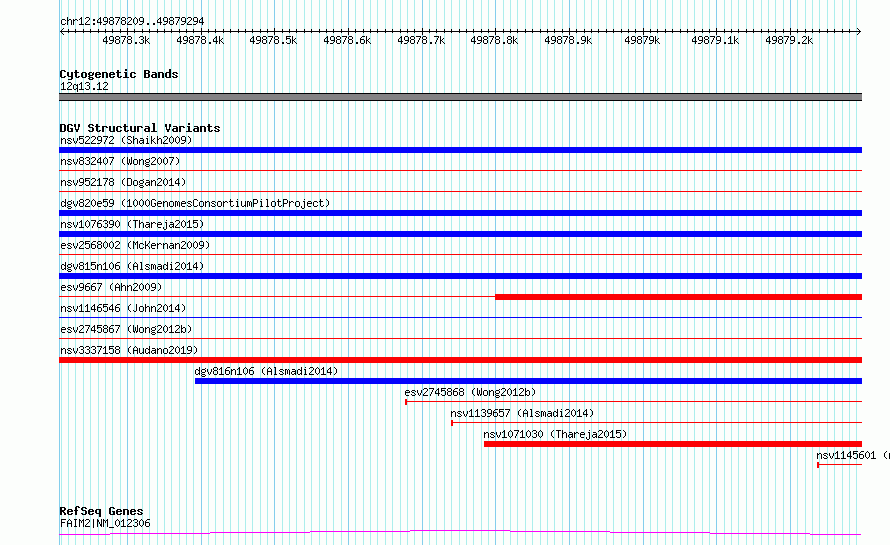The image size is (890, 545).
Task: Click the nsv522972 (Shaikh2009) variant label
Action: click(126, 140)
